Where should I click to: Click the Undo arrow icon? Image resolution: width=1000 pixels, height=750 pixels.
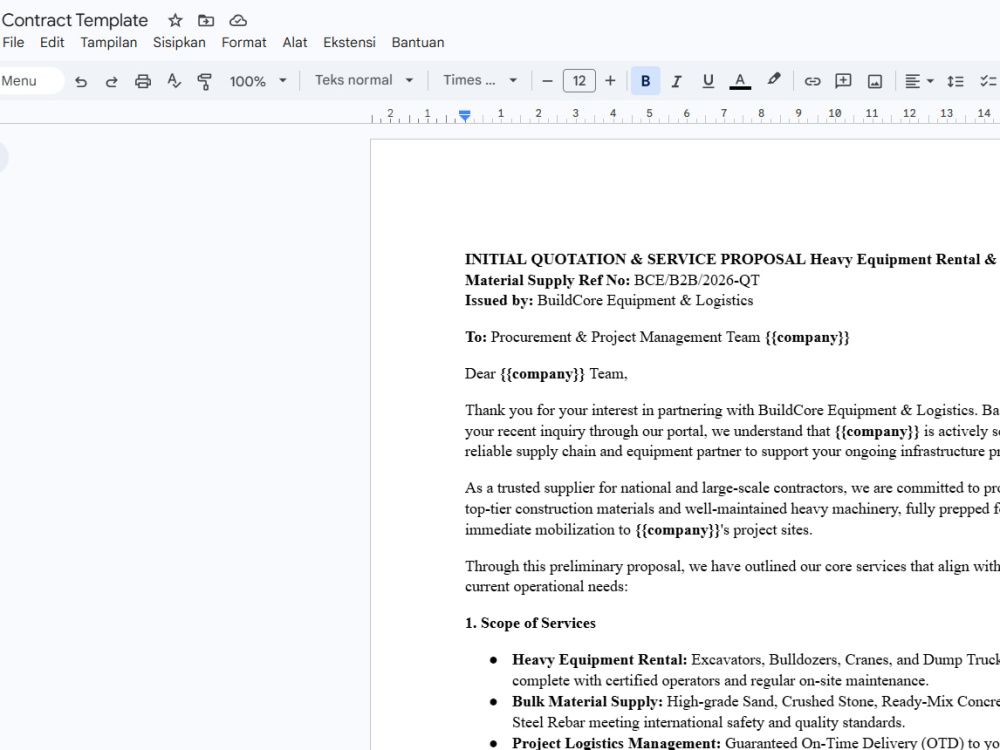[80, 81]
